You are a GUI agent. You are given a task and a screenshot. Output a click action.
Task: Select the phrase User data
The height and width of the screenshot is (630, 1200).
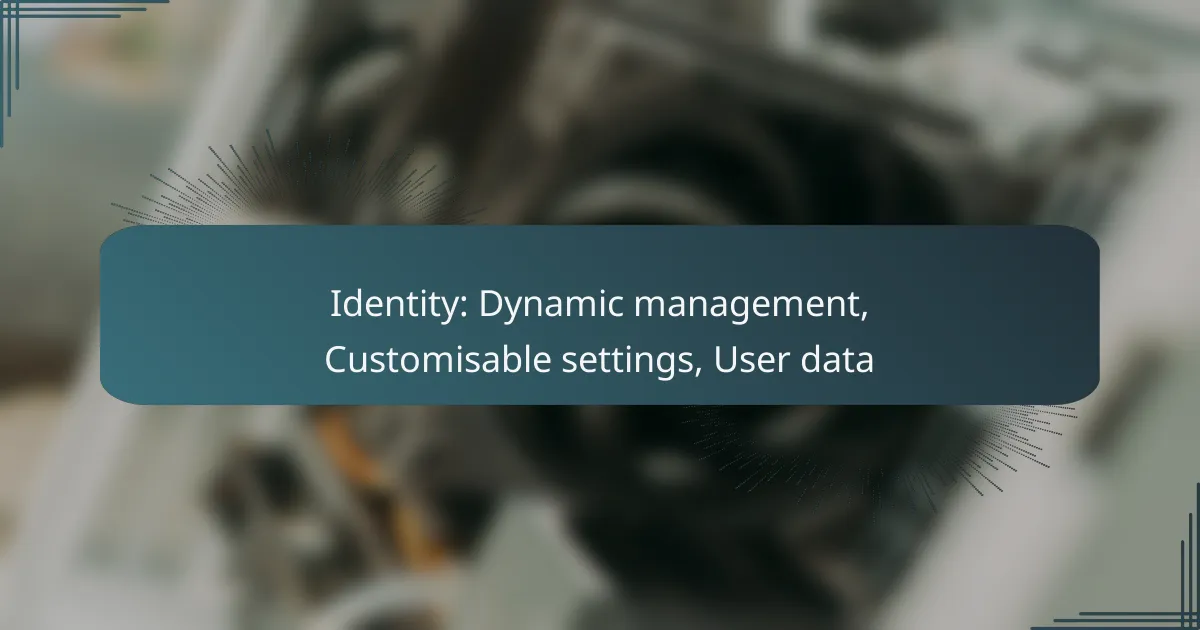click(795, 360)
